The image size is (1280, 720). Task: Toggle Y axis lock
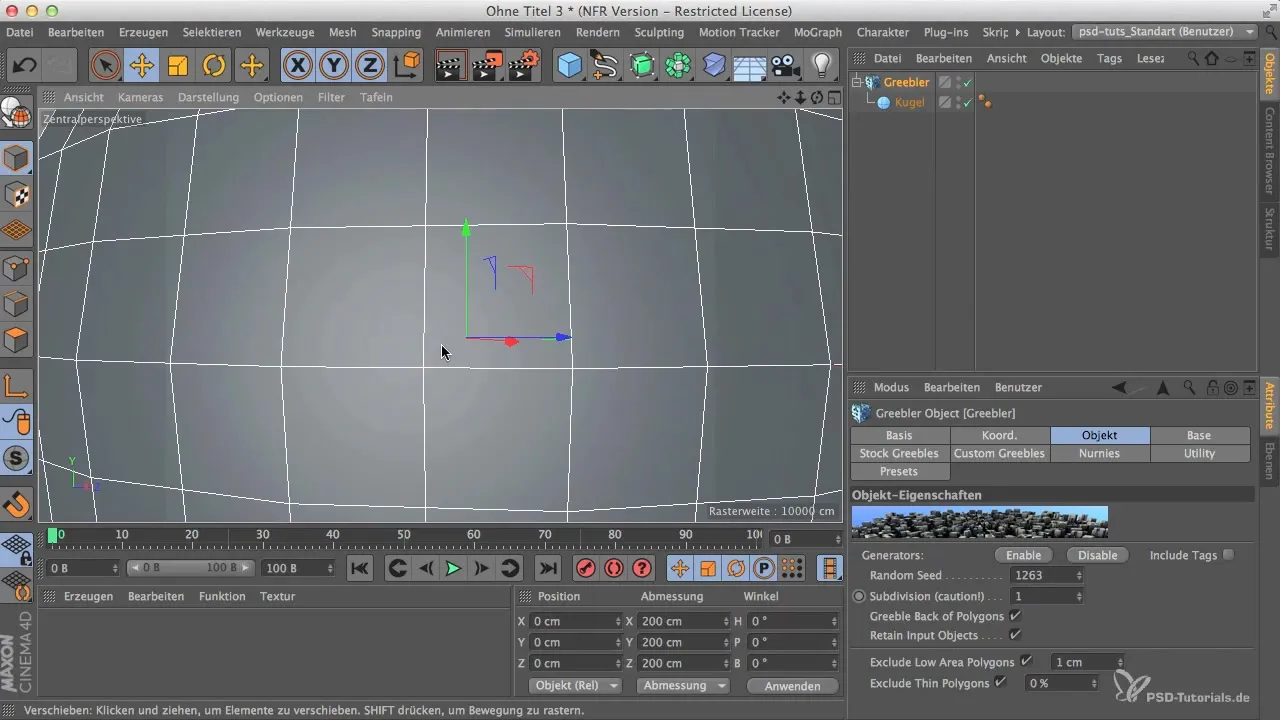334,66
